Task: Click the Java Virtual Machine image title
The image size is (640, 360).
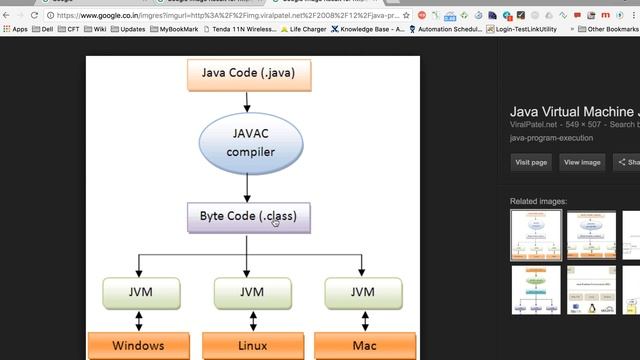Action: coord(575,111)
